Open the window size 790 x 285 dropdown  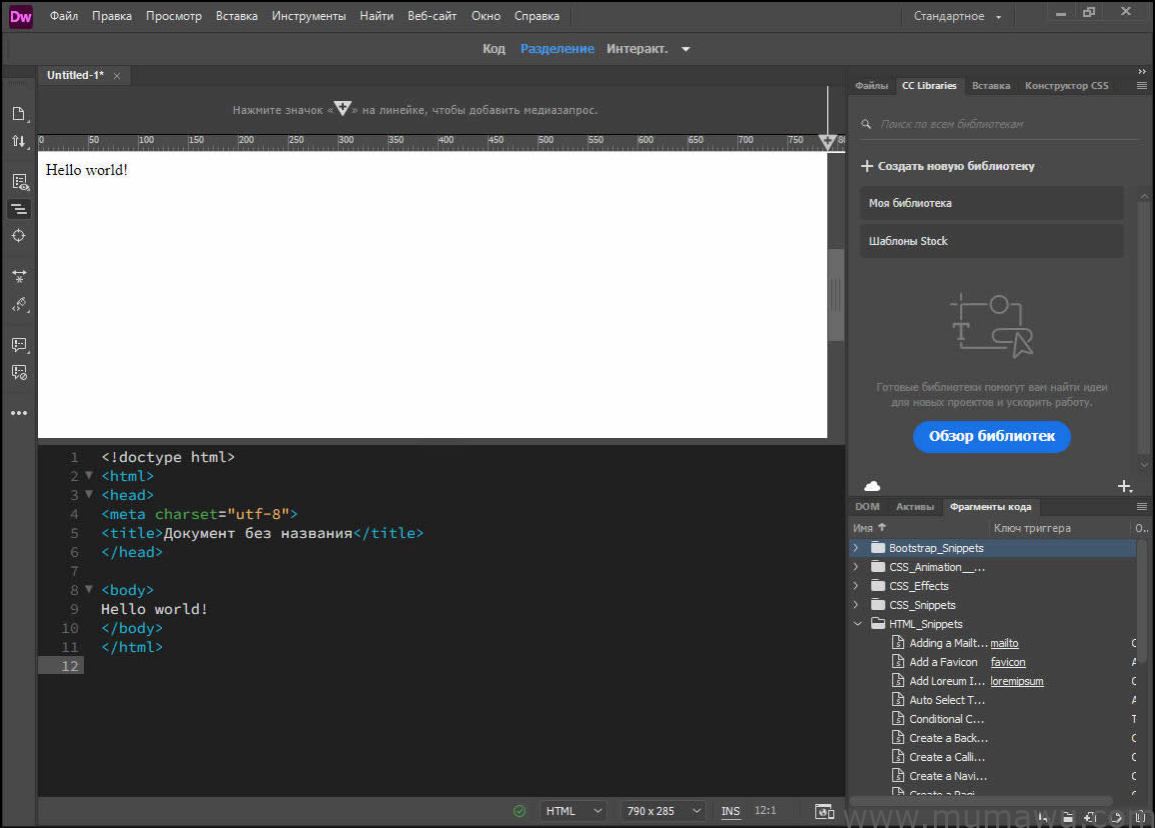[x=661, y=811]
